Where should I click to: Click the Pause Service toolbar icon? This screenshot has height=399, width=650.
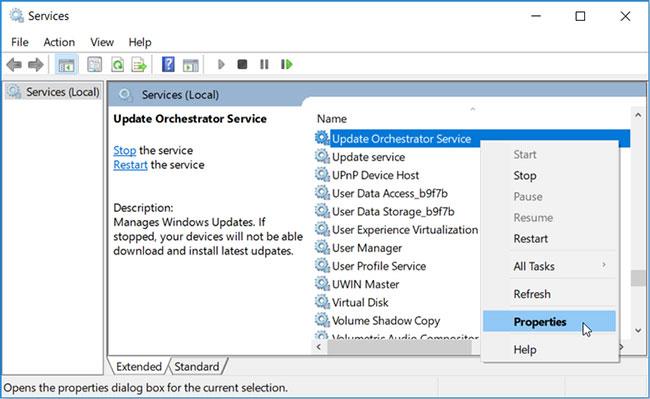click(264, 64)
